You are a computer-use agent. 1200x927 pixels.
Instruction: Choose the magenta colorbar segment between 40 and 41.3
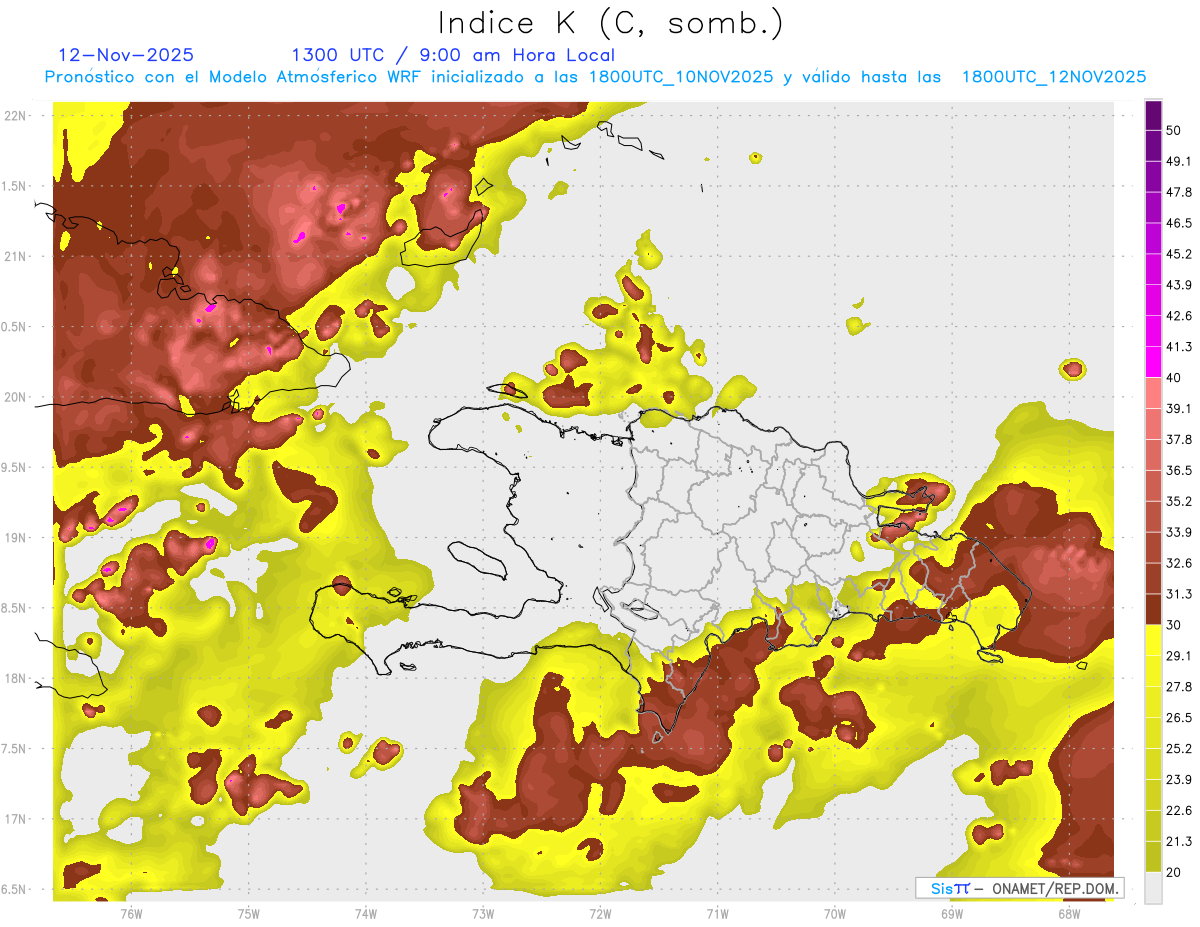point(1153,362)
